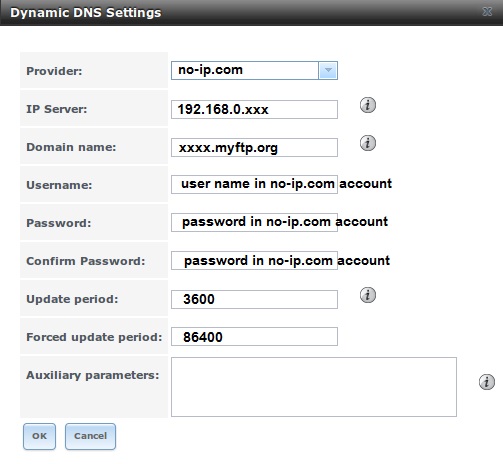This screenshot has height=464, width=503.
Task: Select the Update period field showing 3600
Action: (x=254, y=299)
